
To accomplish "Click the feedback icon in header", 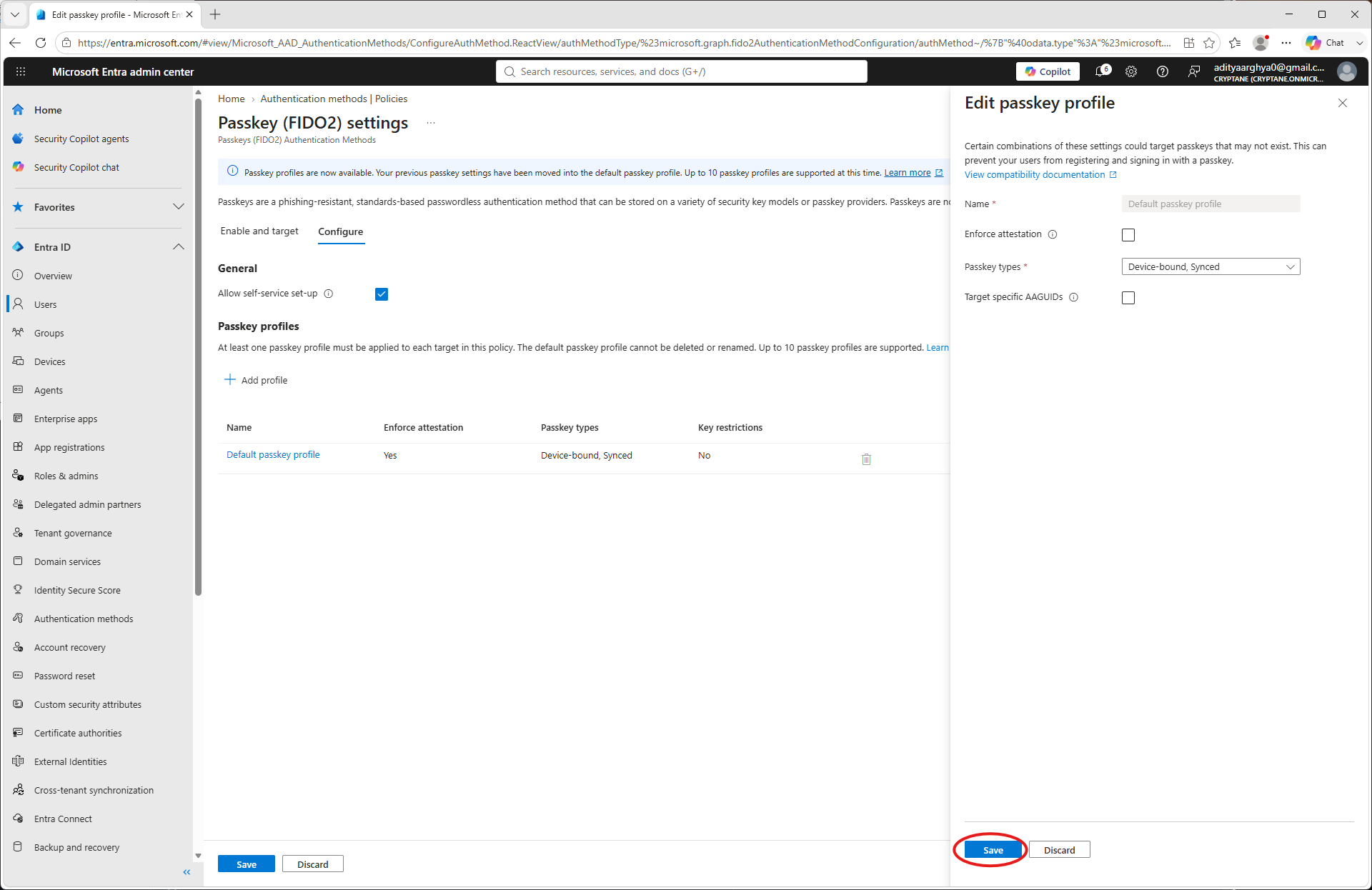I will pos(1194,71).
